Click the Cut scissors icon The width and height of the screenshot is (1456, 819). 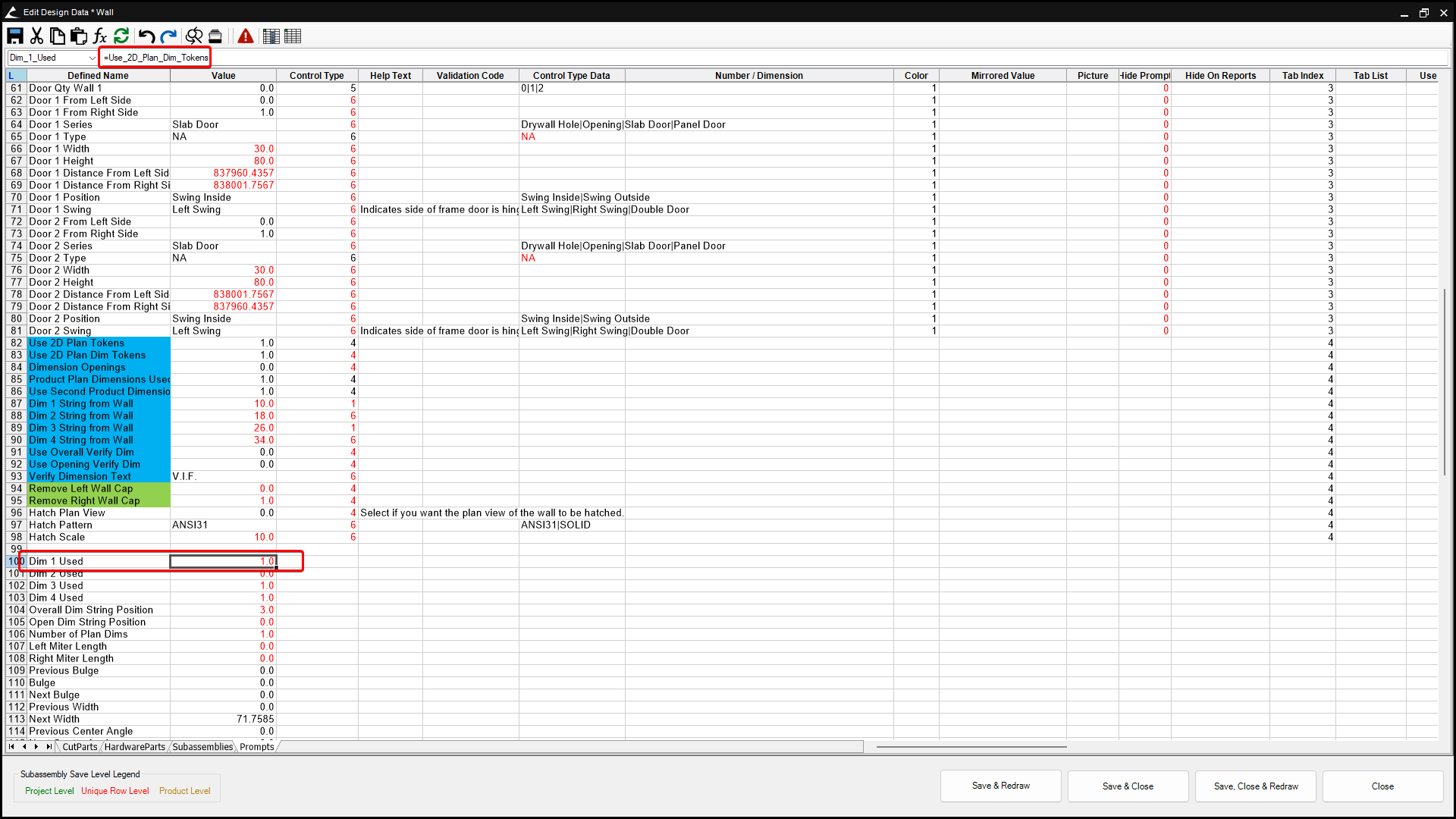point(36,36)
